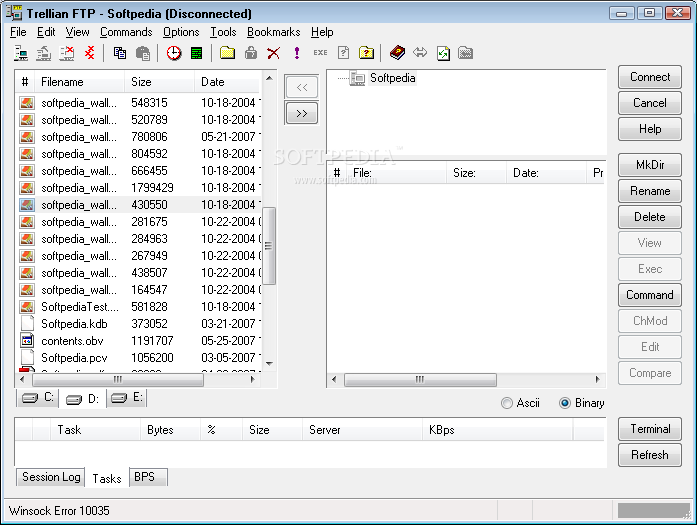Open the File menu

18,32
